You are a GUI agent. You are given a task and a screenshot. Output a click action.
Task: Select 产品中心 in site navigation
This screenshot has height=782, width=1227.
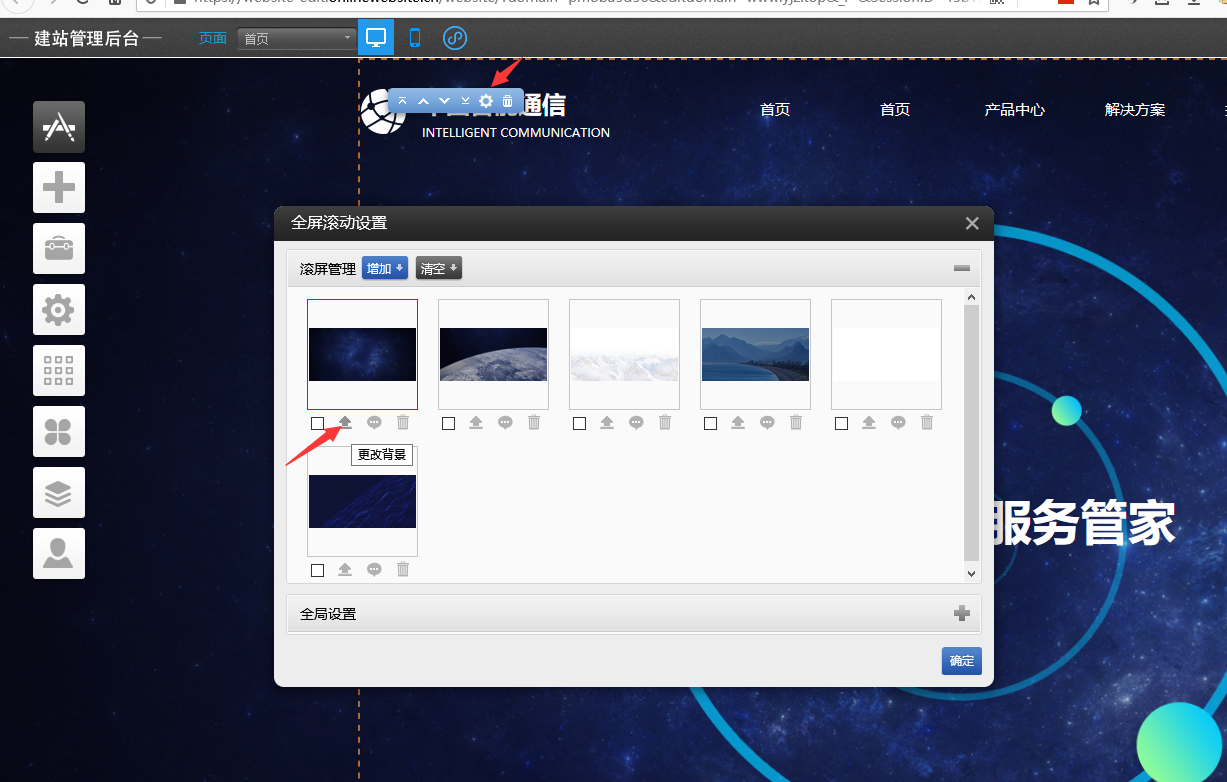(1015, 110)
